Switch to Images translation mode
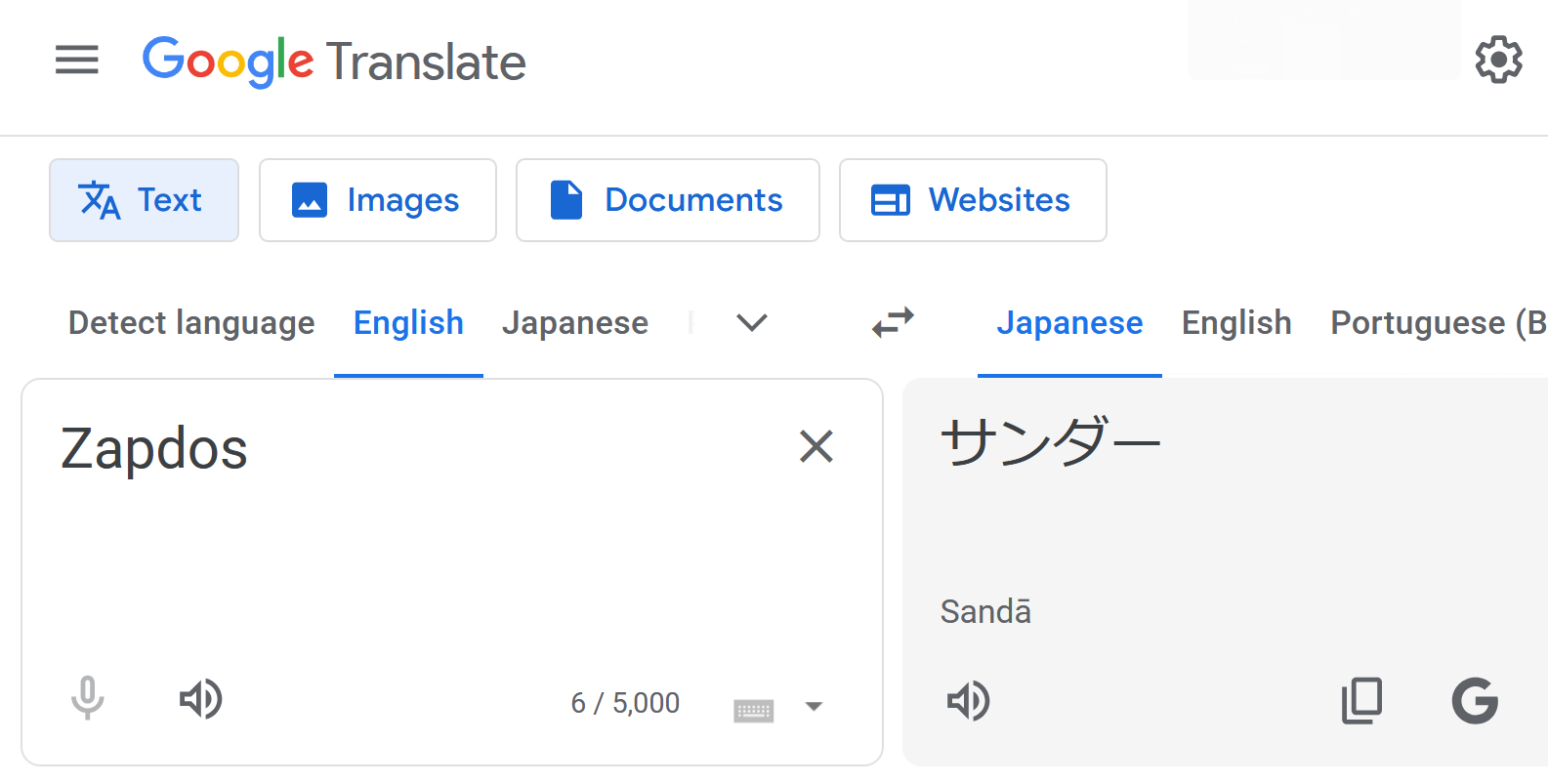Screen dimensions: 1548x784 [x=378, y=200]
